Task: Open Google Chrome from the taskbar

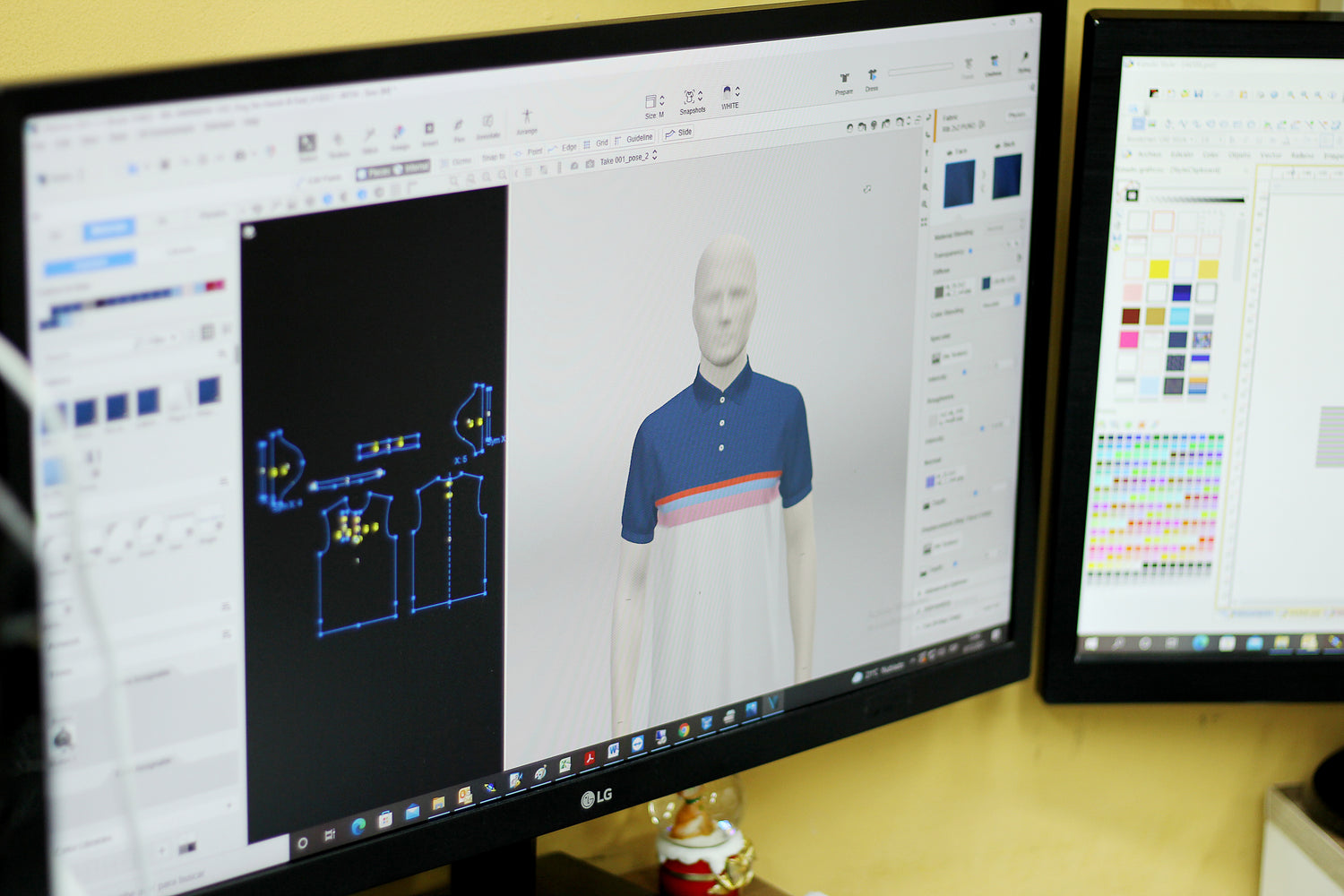Action: coord(684,731)
